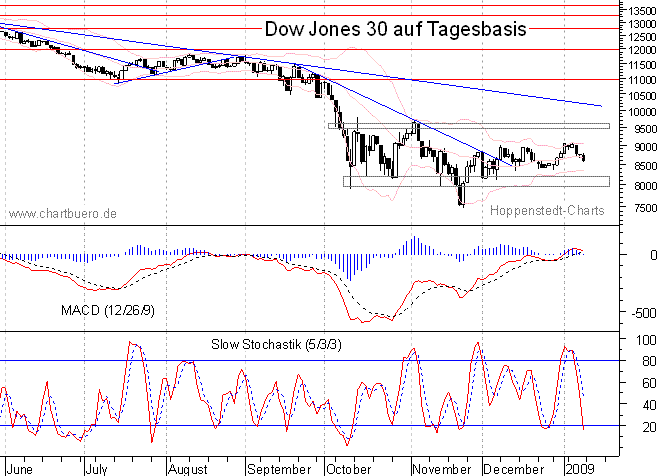Select July on the time axis
Screen dimensions: 660x476
98,467
